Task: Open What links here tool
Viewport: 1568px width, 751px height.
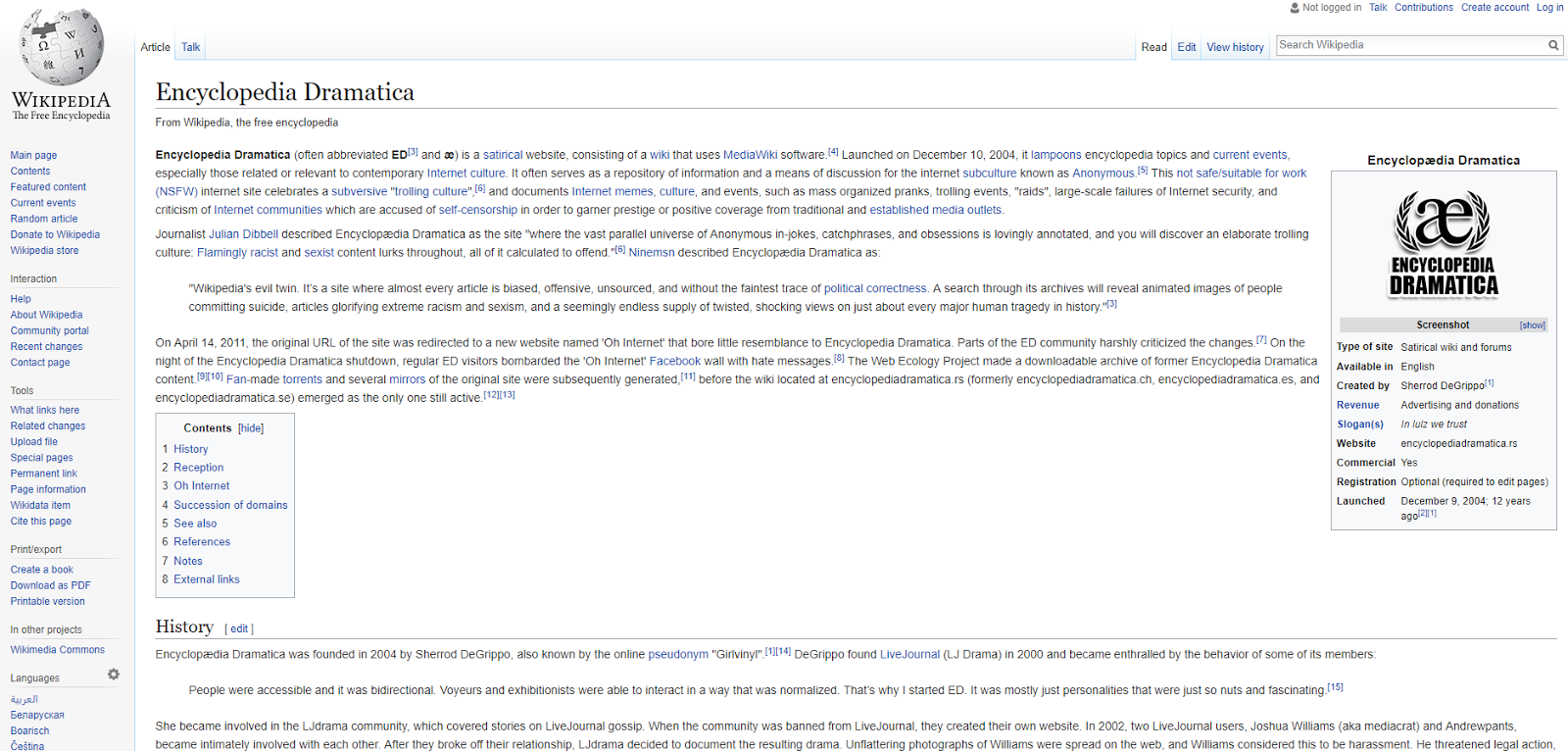Action: pos(45,410)
